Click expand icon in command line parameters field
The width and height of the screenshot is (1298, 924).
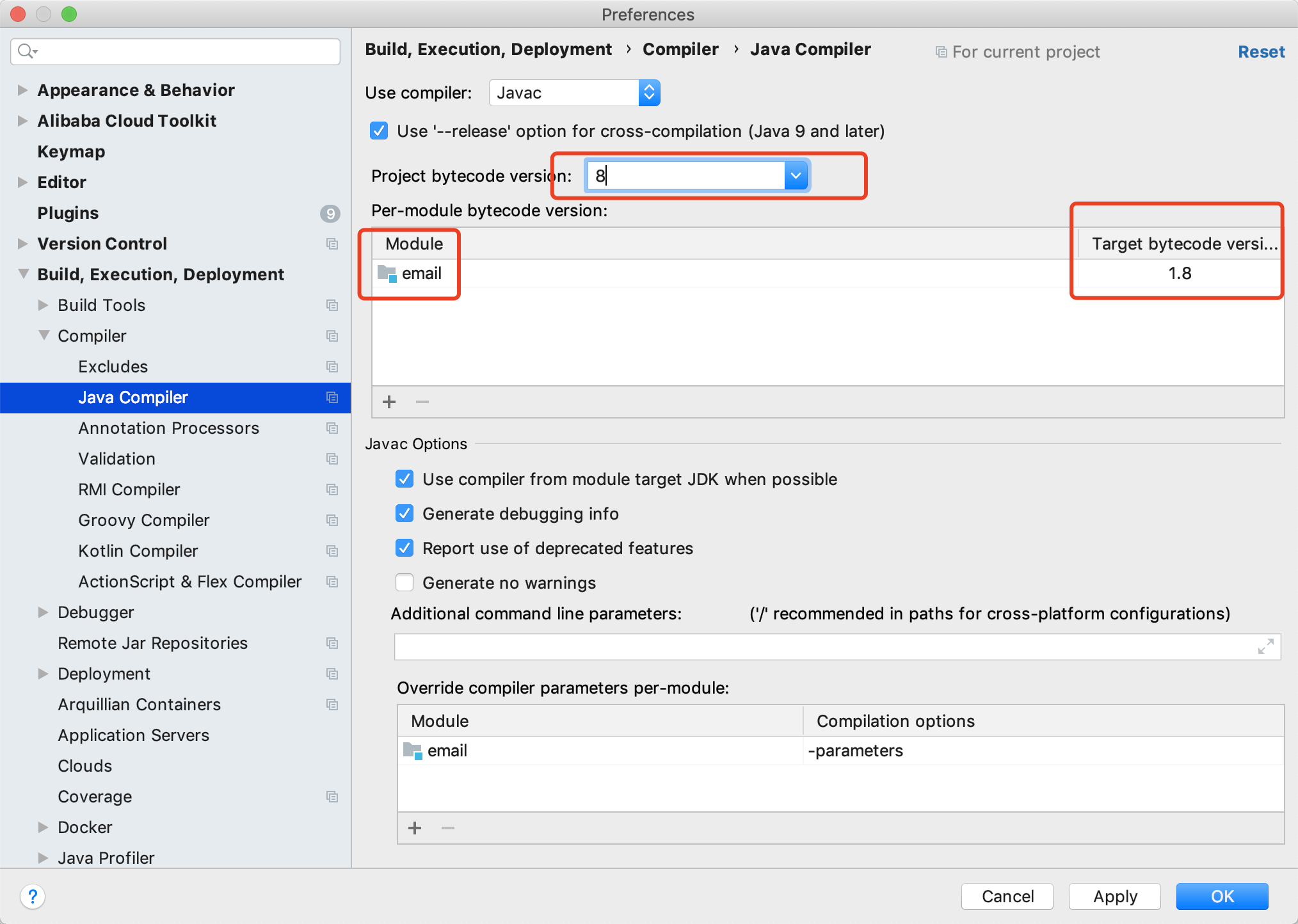pos(1265,646)
